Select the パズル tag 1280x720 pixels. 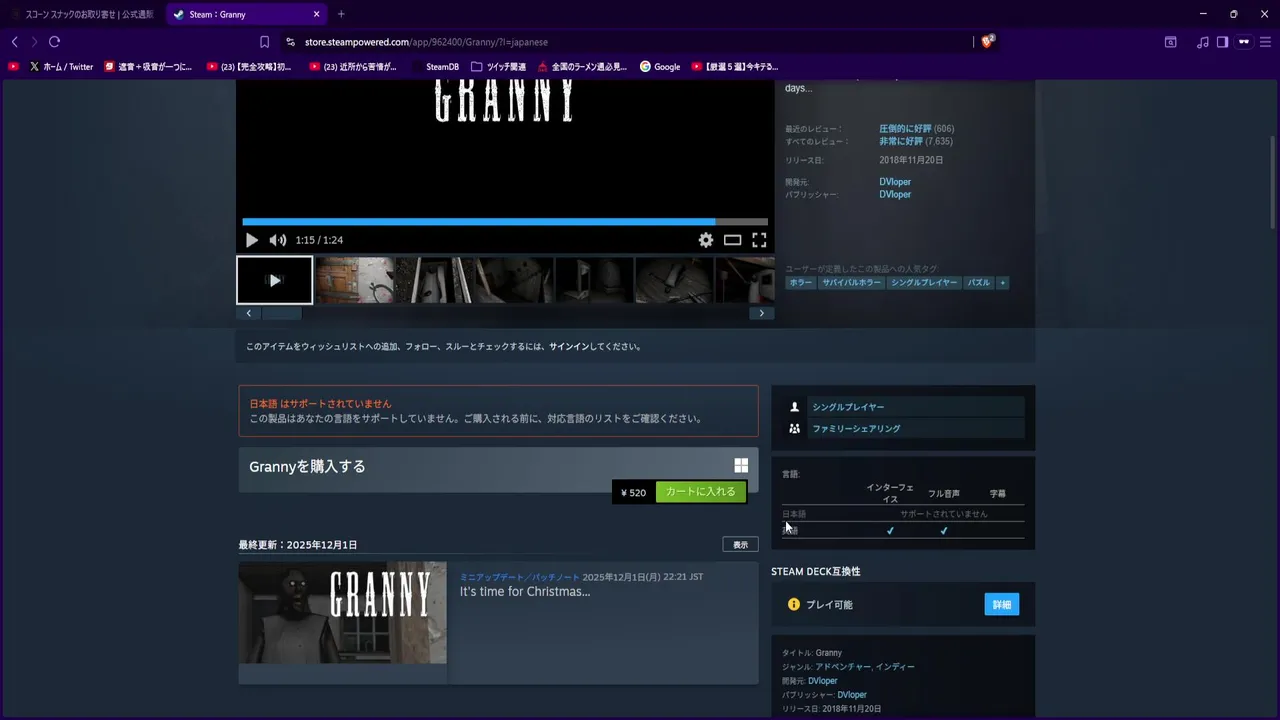979,283
